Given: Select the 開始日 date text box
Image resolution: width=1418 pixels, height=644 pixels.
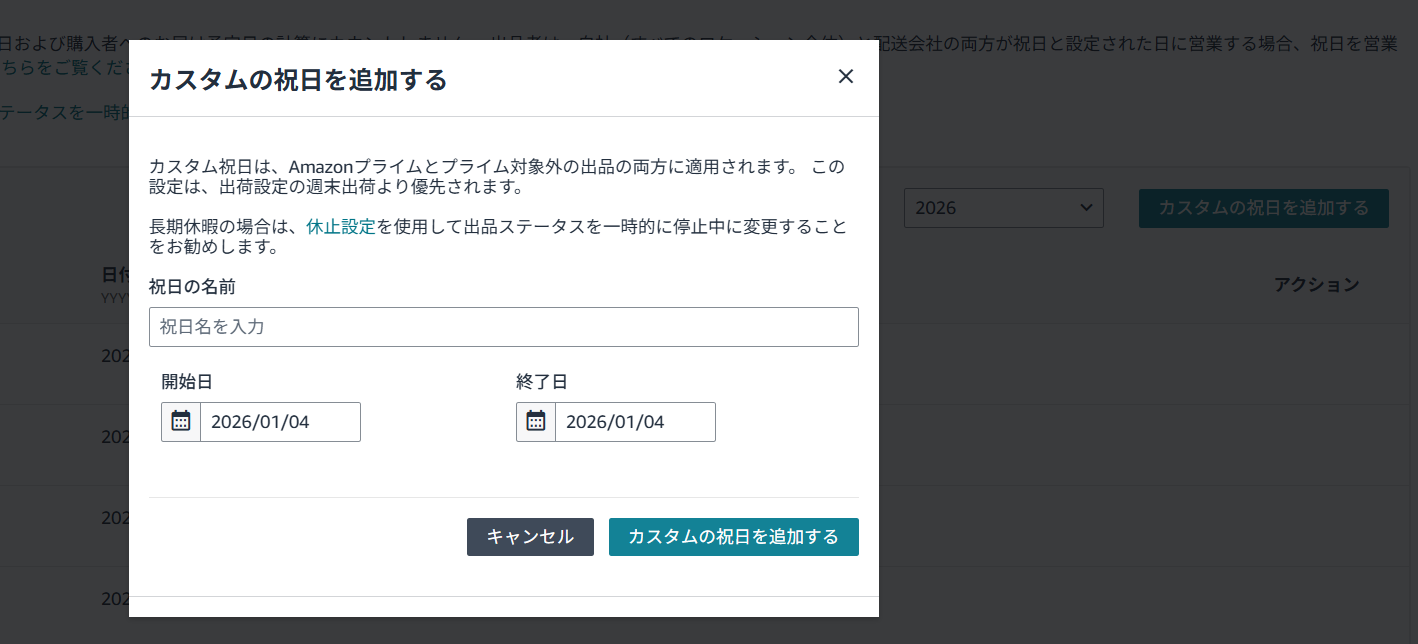Looking at the screenshot, I should point(280,422).
